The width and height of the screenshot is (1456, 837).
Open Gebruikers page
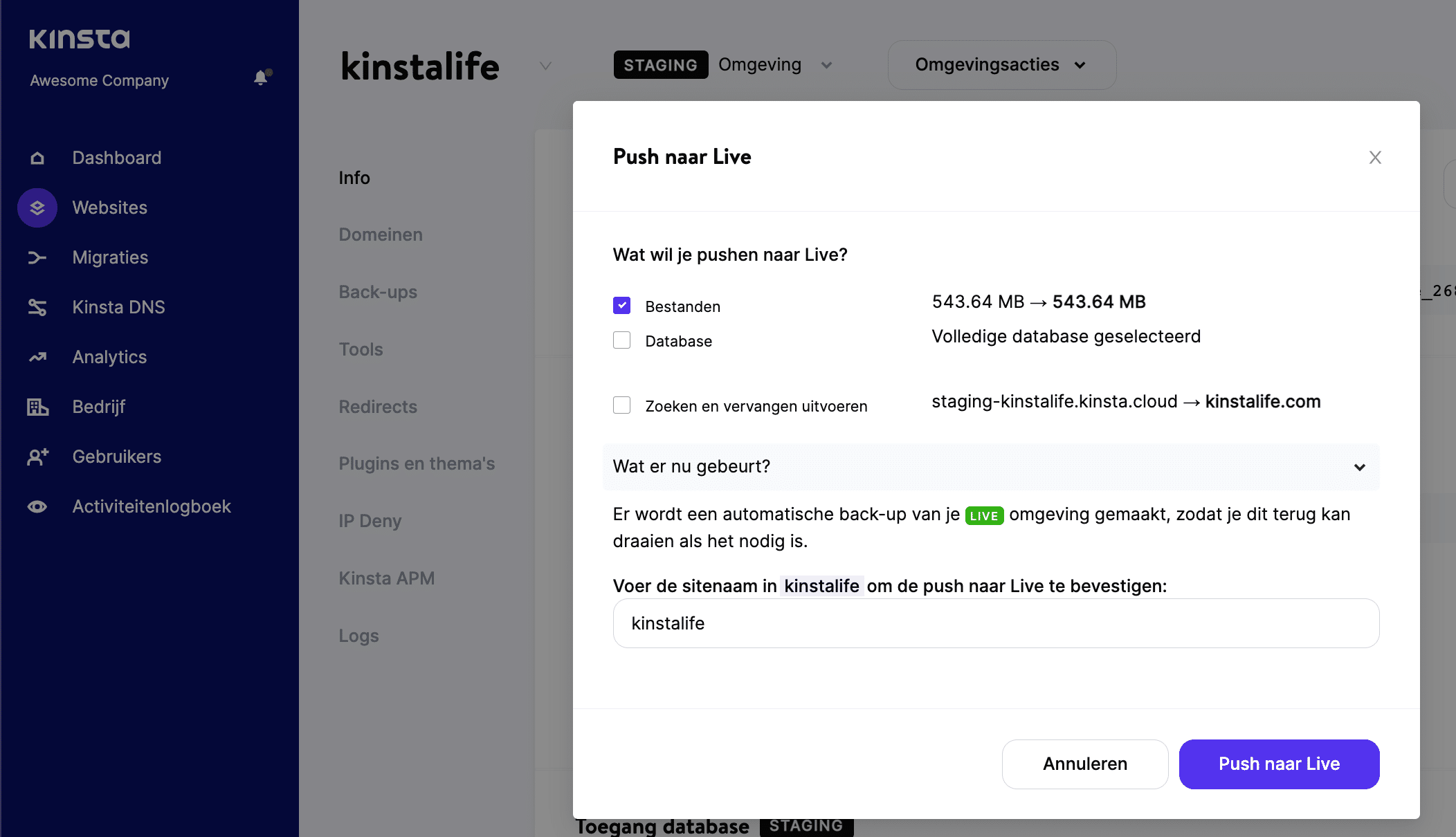pos(116,457)
